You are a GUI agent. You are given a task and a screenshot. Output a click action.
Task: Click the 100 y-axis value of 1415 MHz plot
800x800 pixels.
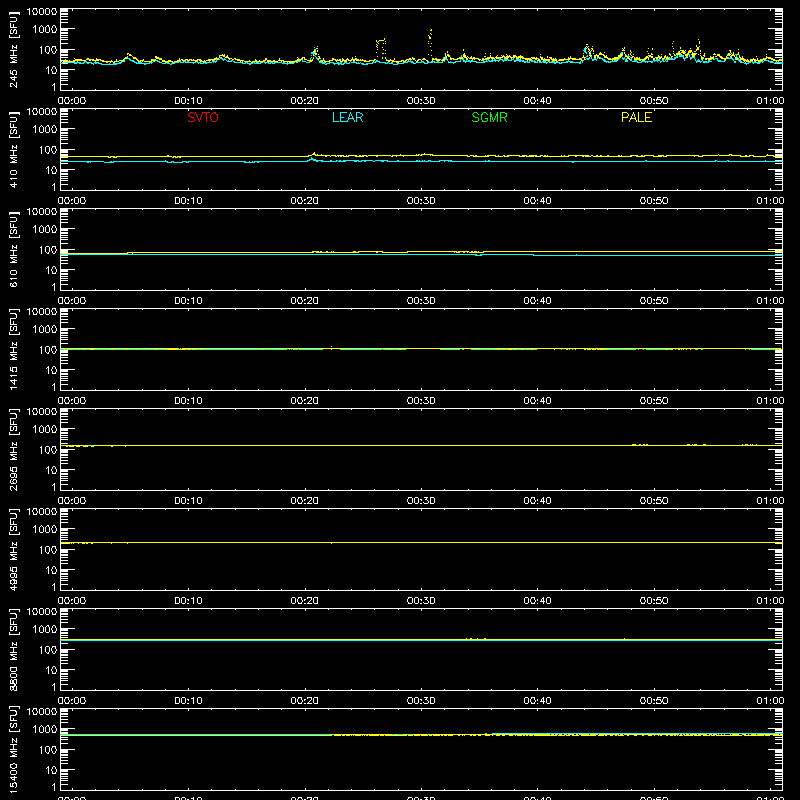(x=48, y=349)
